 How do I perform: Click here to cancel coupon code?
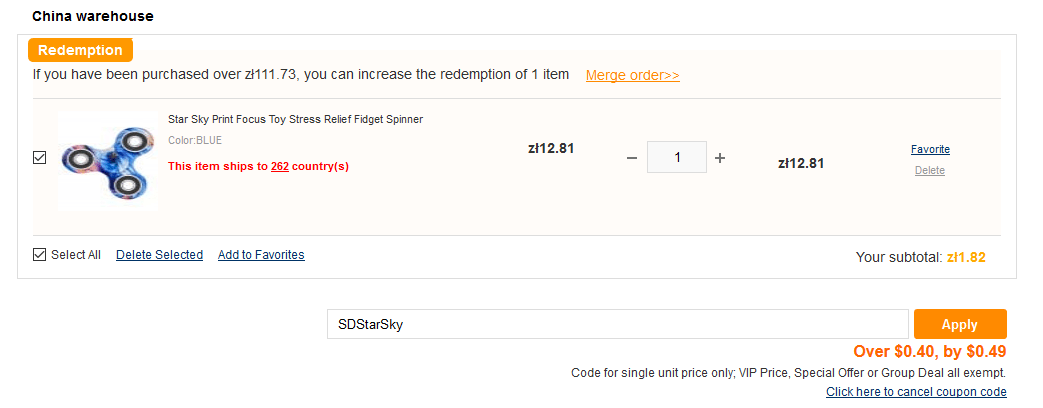pos(916,392)
